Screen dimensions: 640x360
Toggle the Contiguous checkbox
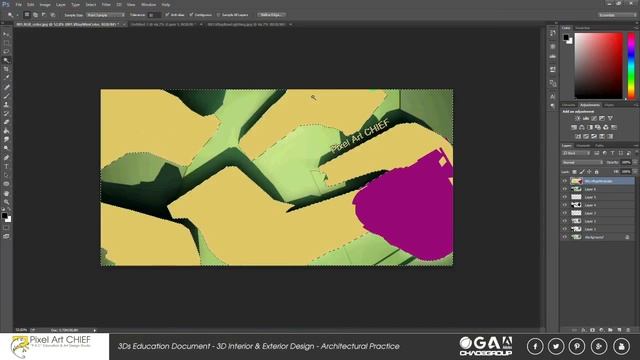pyautogui.click(x=191, y=15)
